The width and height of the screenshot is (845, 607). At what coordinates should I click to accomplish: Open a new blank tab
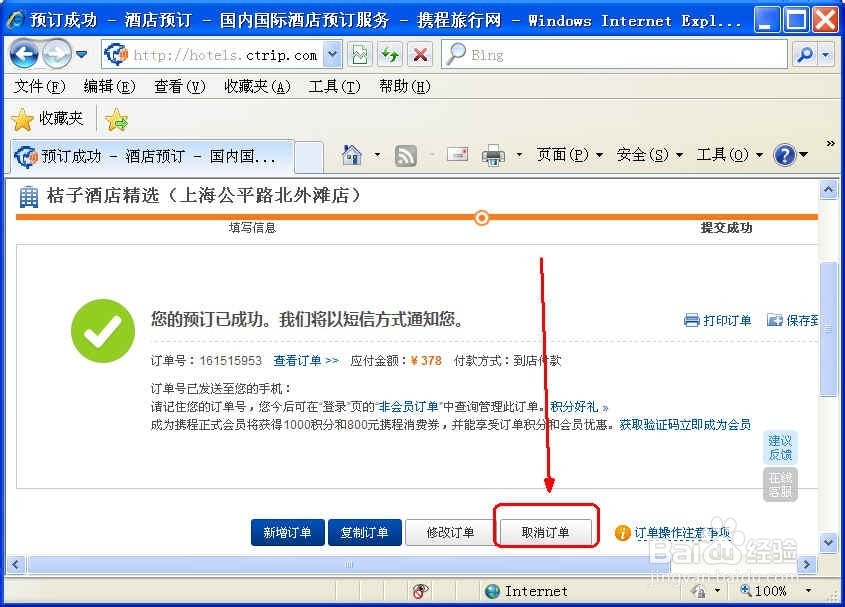pyautogui.click(x=309, y=157)
